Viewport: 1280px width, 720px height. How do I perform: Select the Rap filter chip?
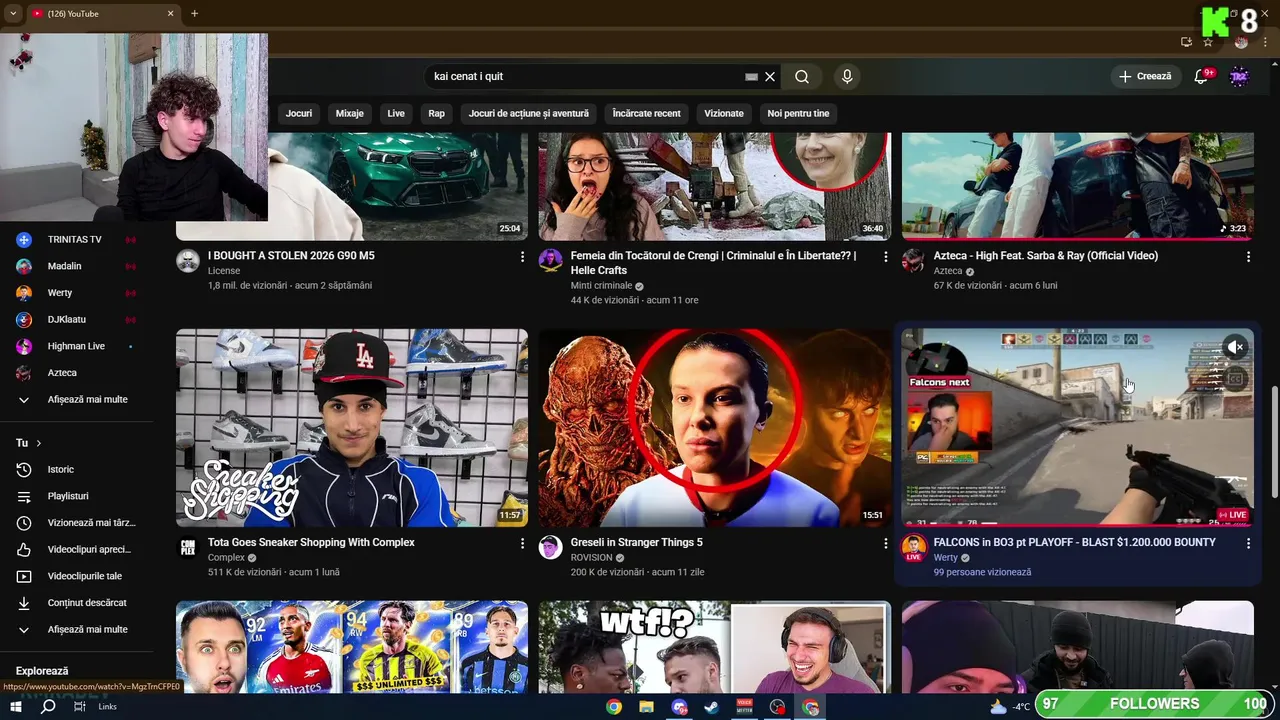(437, 113)
